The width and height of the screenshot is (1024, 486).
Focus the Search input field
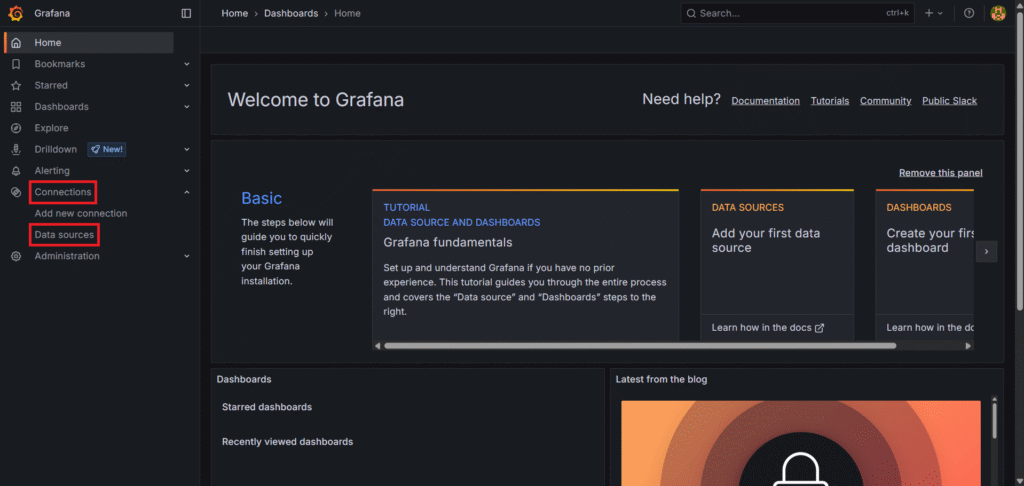(797, 13)
